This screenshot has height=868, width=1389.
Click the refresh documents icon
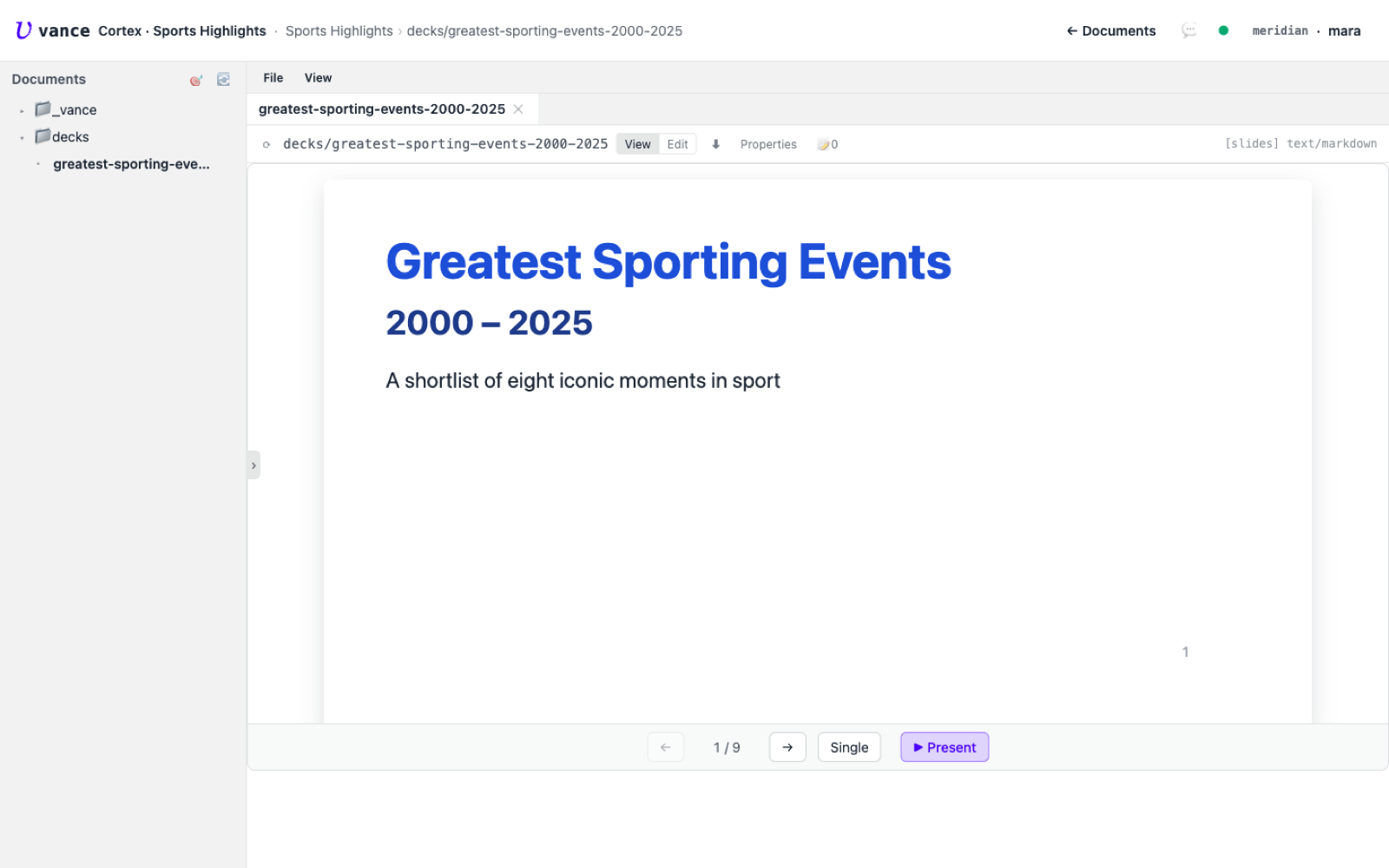[x=223, y=79]
